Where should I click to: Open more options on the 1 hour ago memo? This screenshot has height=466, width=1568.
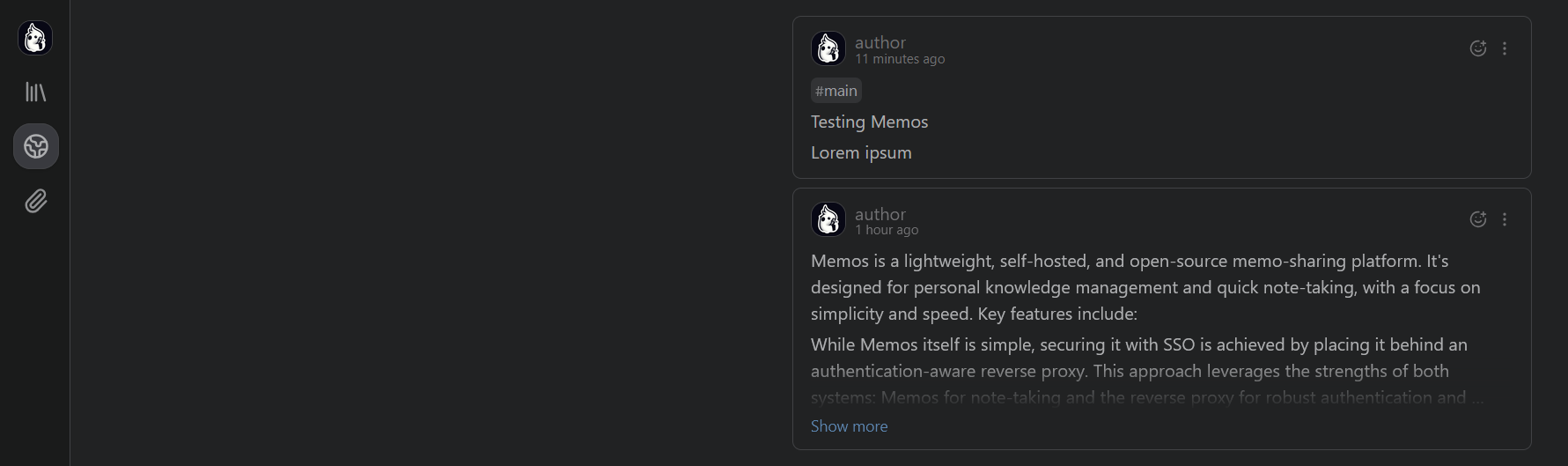[1505, 219]
